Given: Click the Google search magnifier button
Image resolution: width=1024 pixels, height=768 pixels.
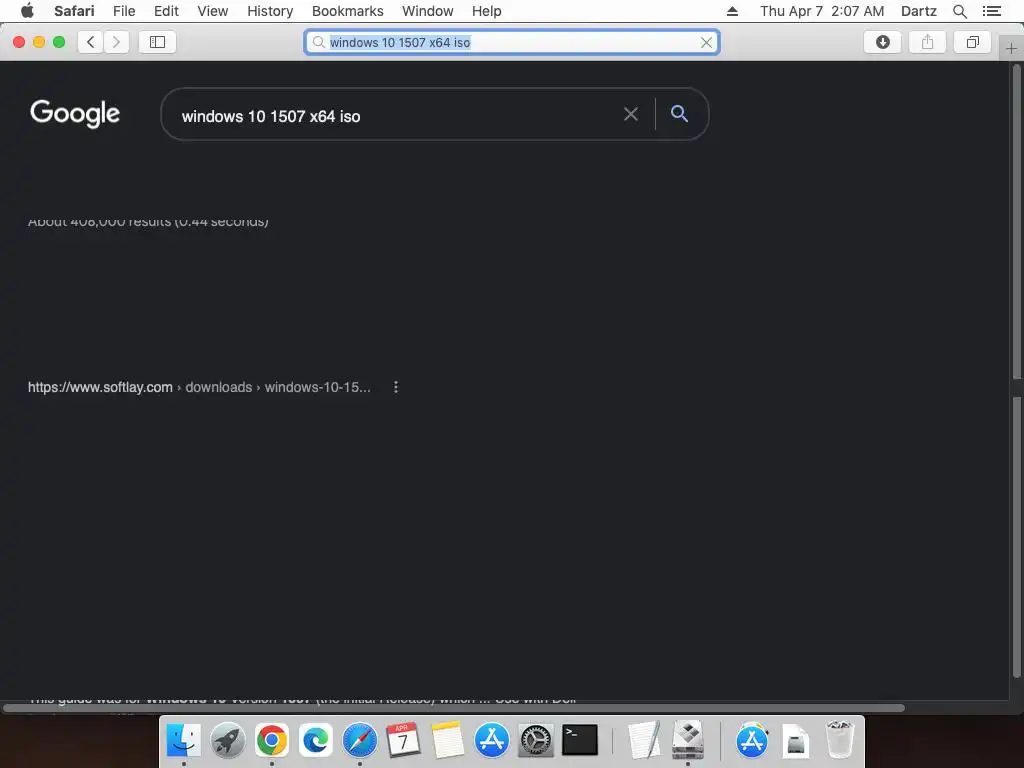Looking at the screenshot, I should (679, 114).
